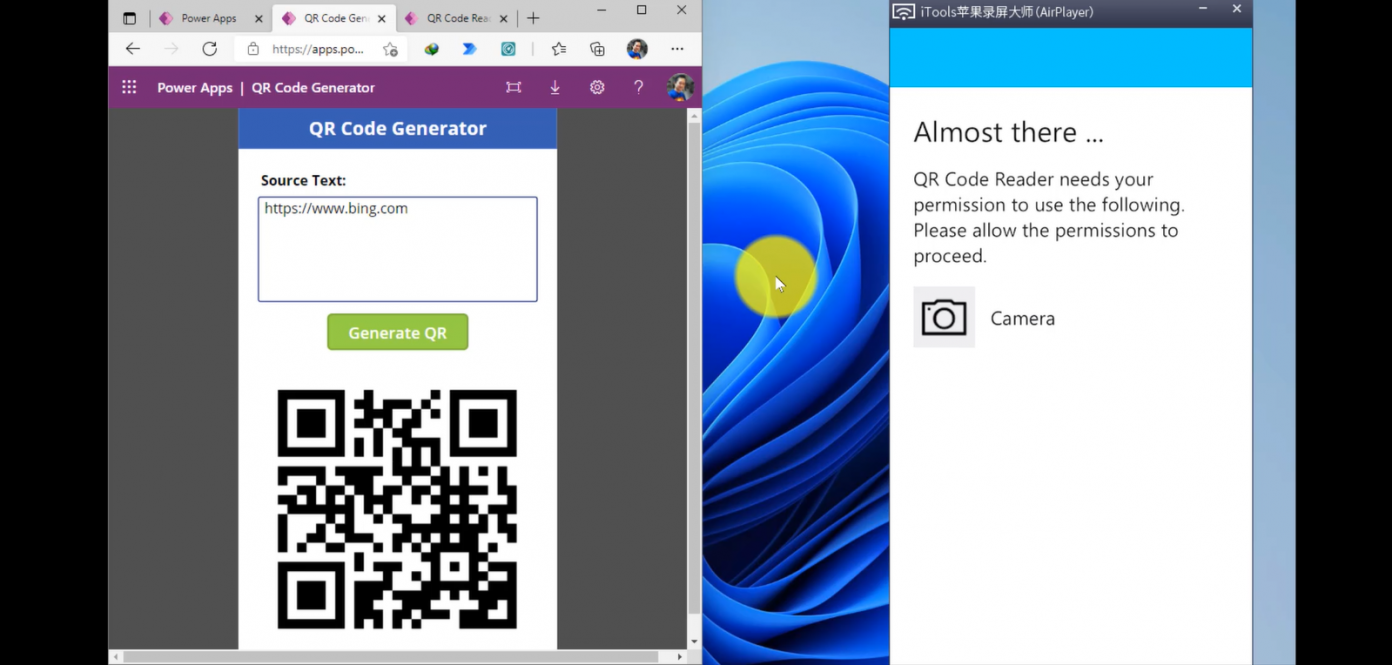1392x665 pixels.
Task: View site info via the address bar lock
Action: (x=253, y=48)
